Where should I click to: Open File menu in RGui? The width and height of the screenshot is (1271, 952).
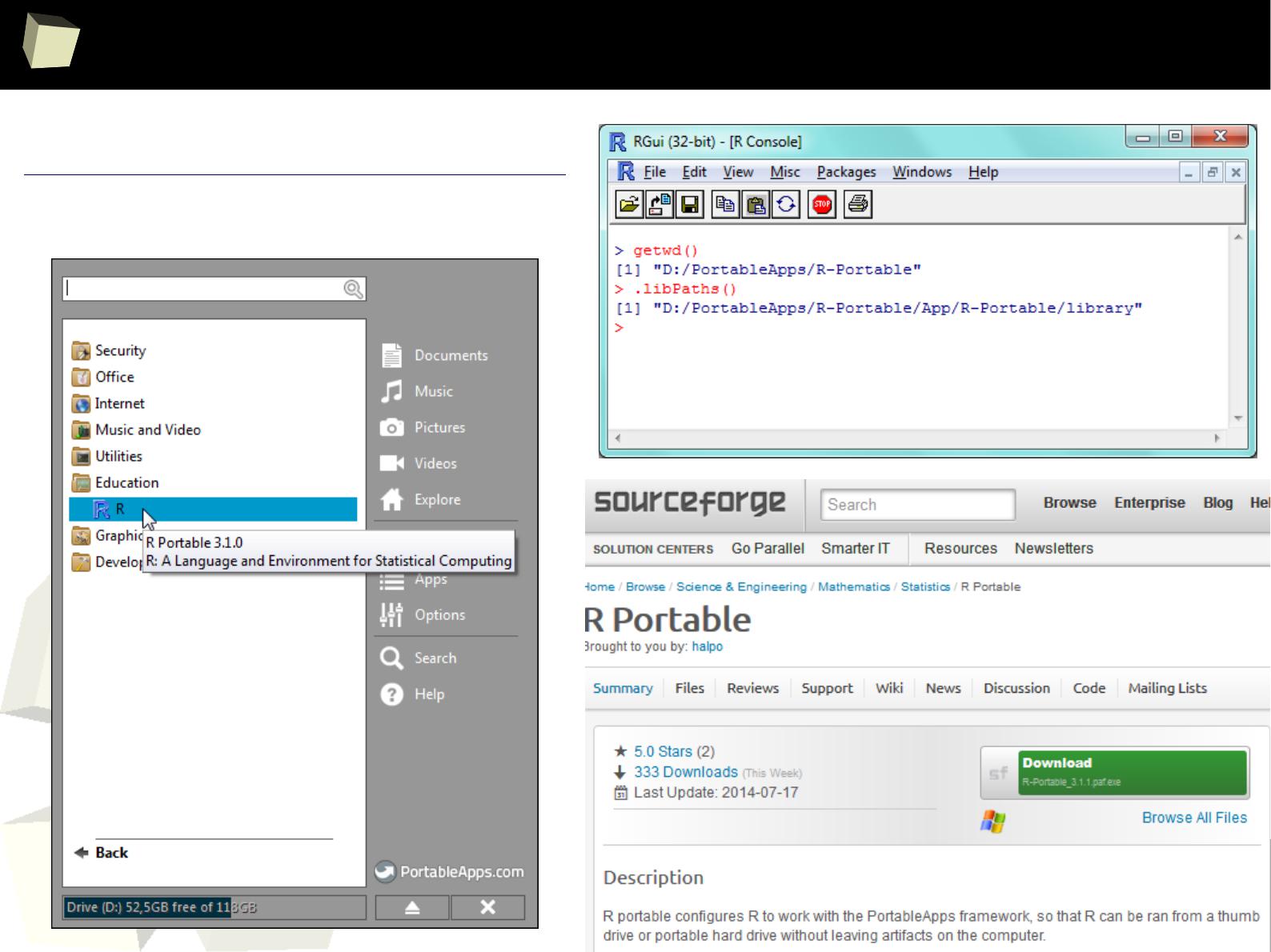(655, 172)
